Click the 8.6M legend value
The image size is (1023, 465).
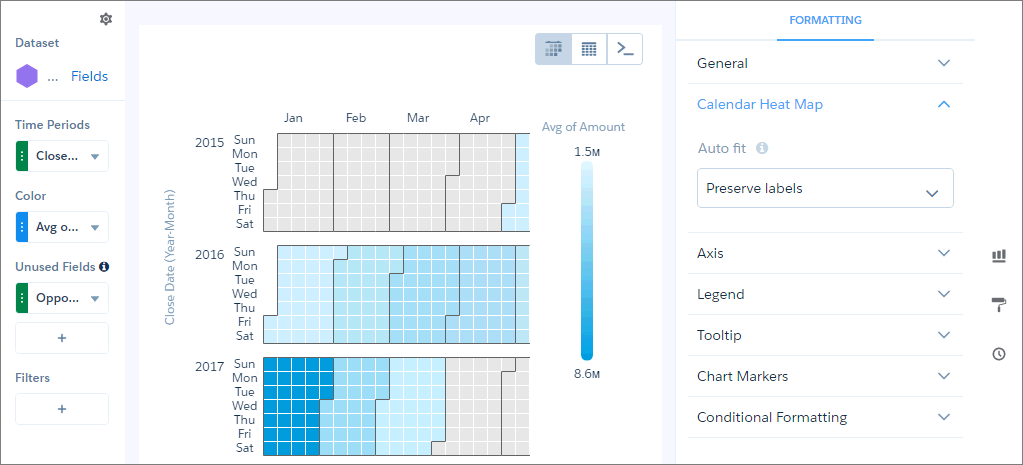pos(587,374)
